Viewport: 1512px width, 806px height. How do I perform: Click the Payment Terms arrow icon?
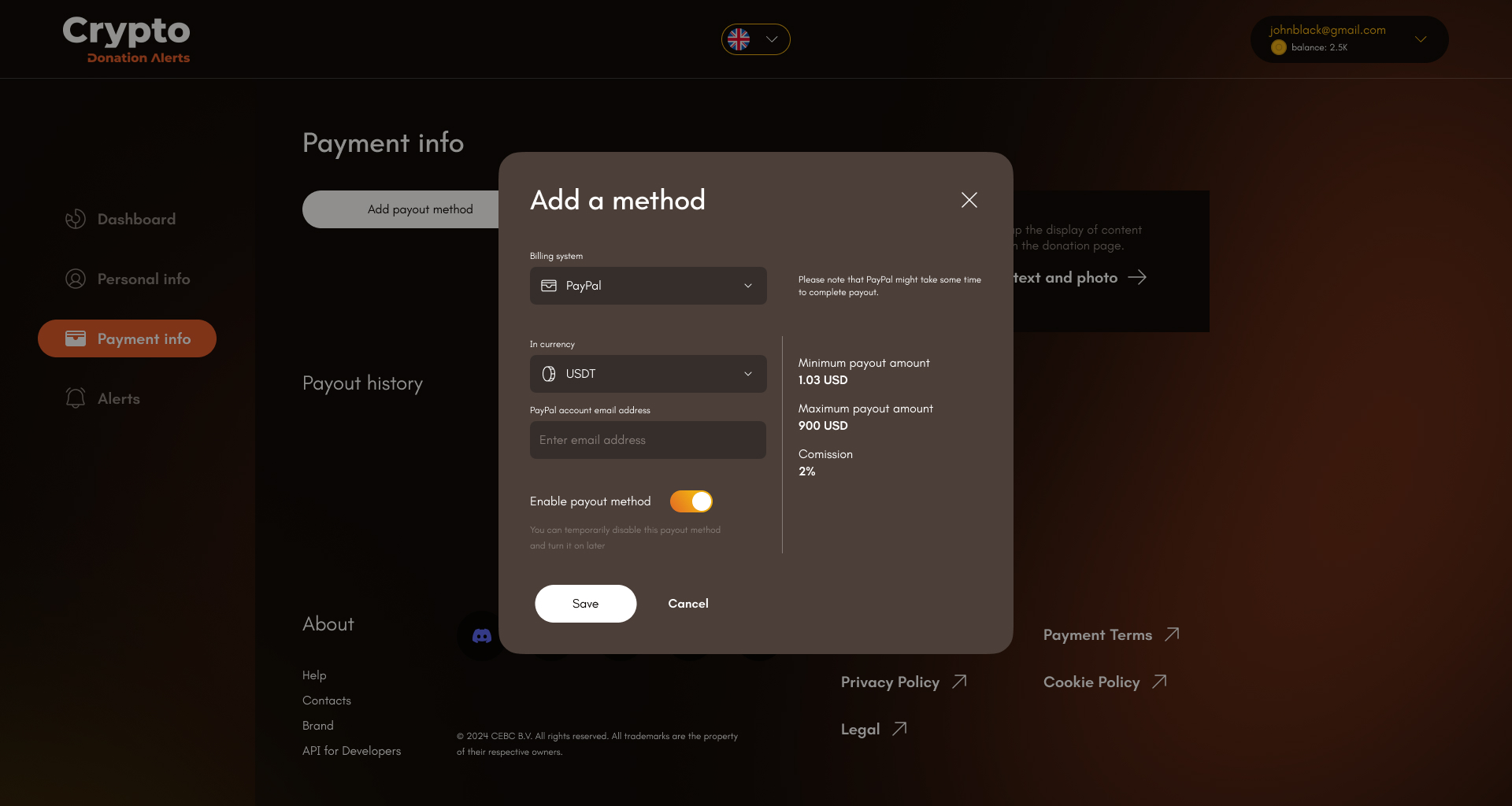pos(1172,634)
